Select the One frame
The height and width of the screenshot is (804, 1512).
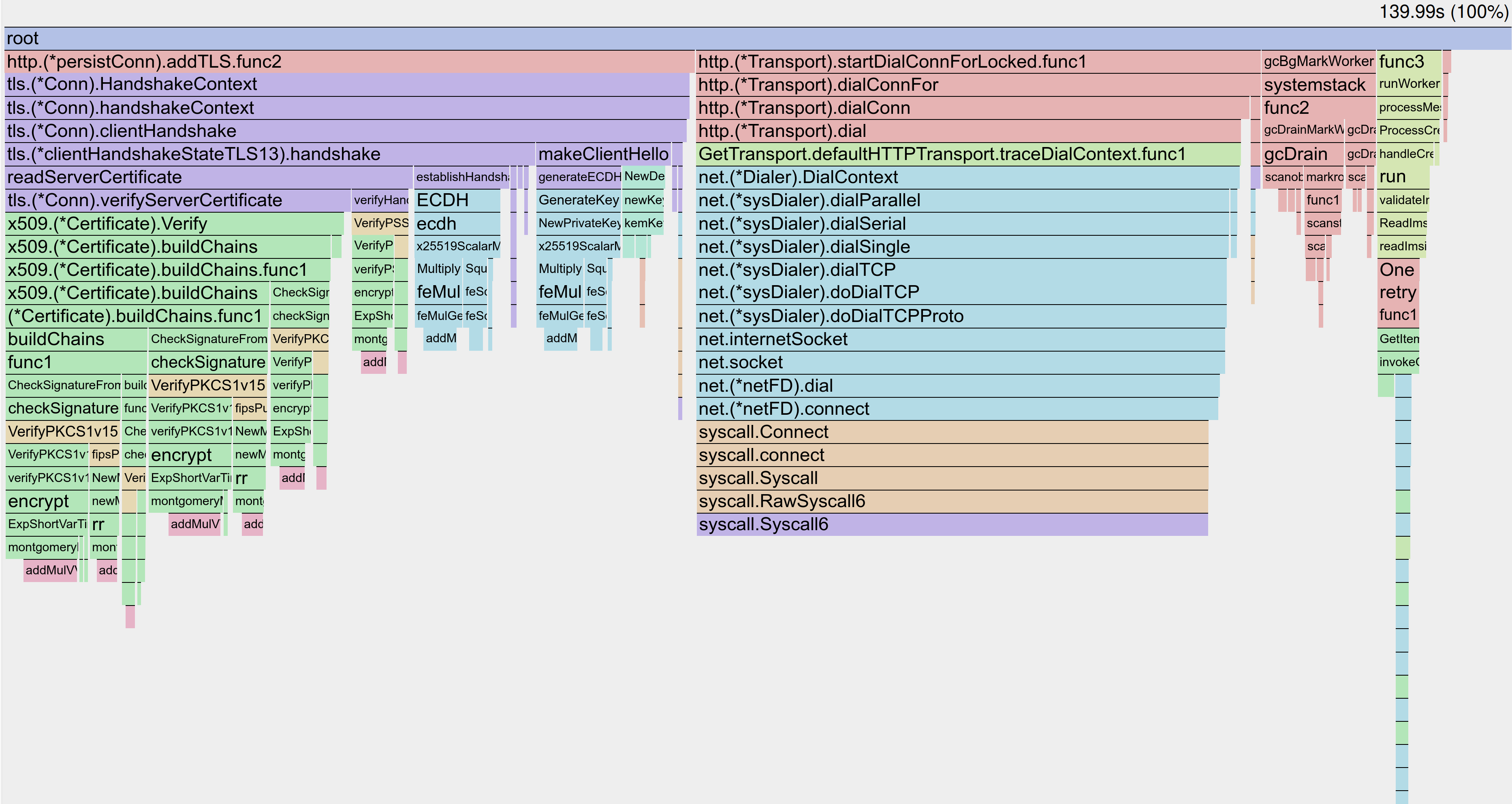[1398, 270]
